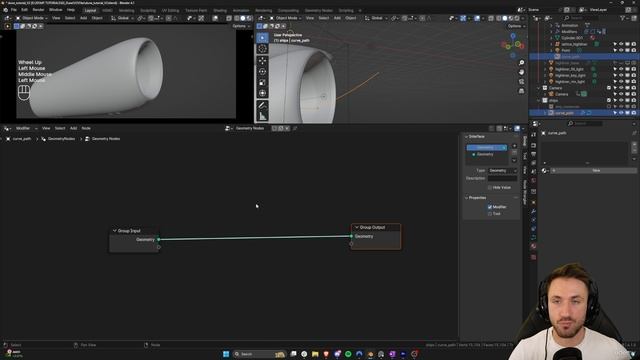
Task: Toggle exclude checkbox for ships collection
Action: (609, 100)
